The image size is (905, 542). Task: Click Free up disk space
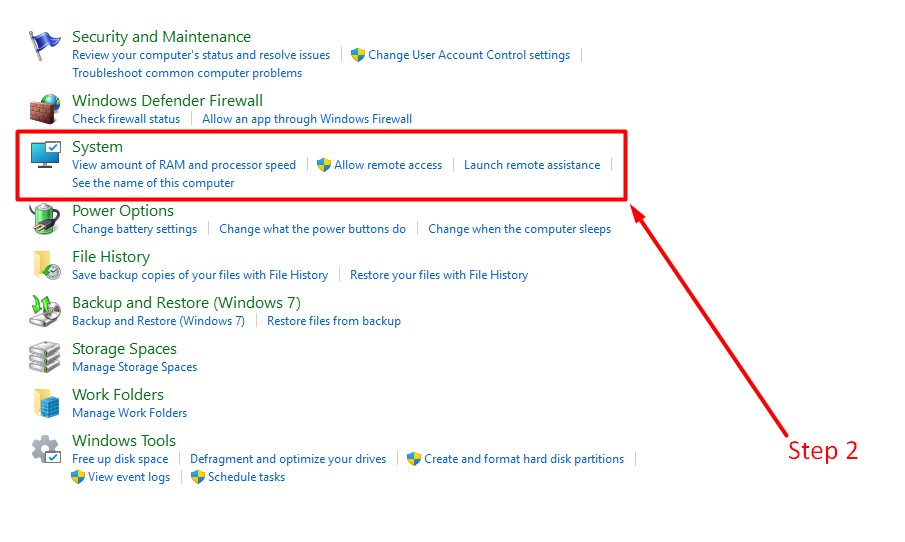tap(120, 459)
